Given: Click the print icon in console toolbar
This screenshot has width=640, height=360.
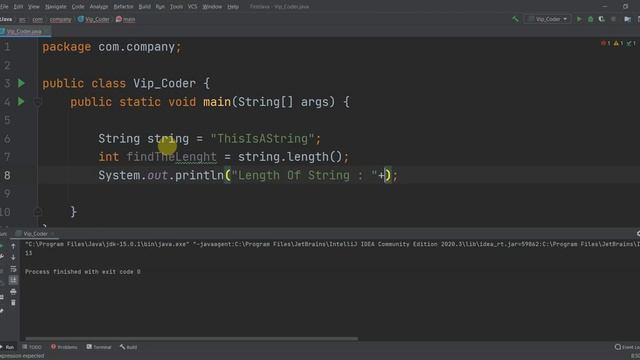Looking at the screenshot, I should tap(13, 291).
